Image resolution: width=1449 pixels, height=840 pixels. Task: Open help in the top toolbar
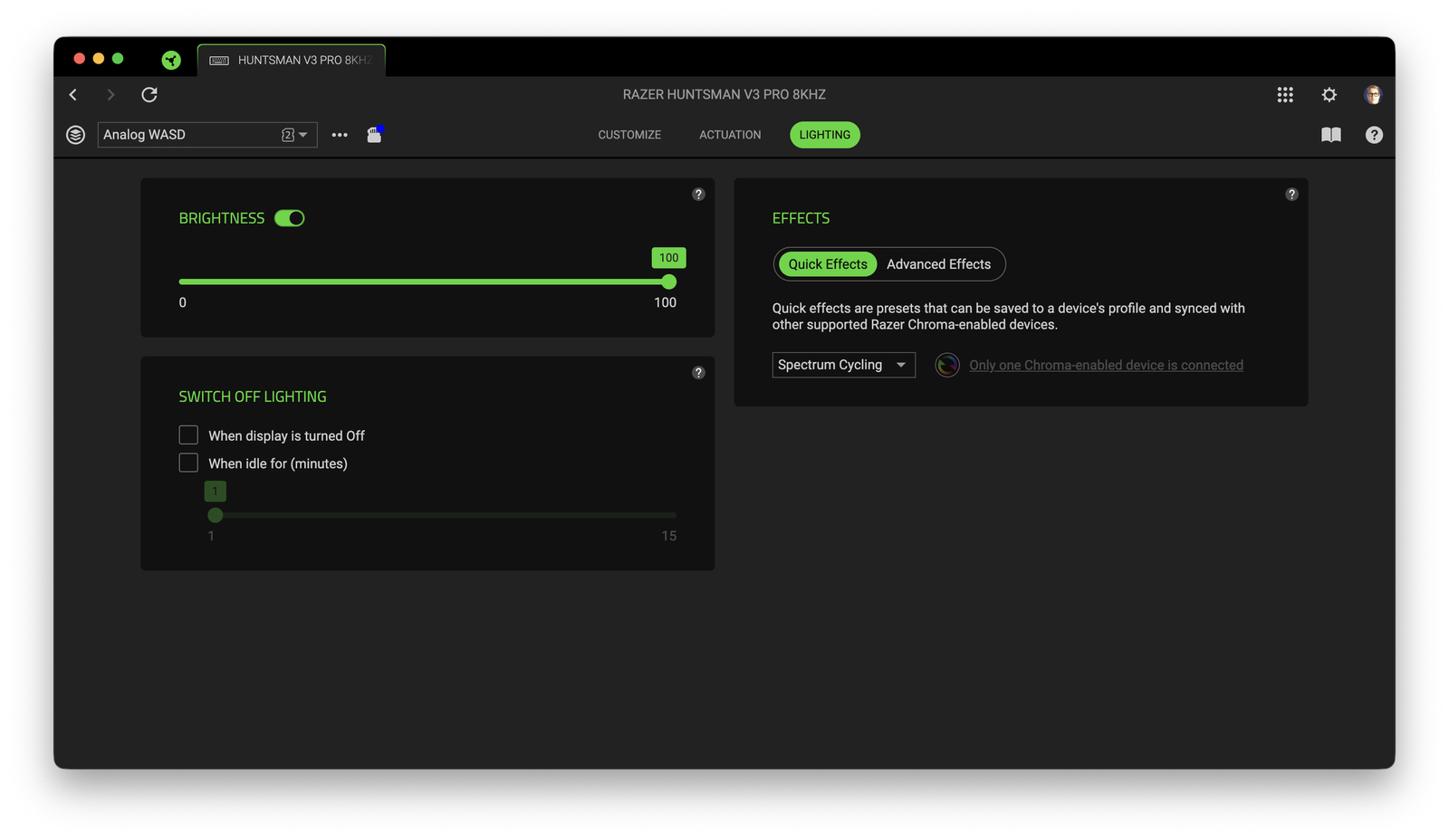click(x=1374, y=135)
